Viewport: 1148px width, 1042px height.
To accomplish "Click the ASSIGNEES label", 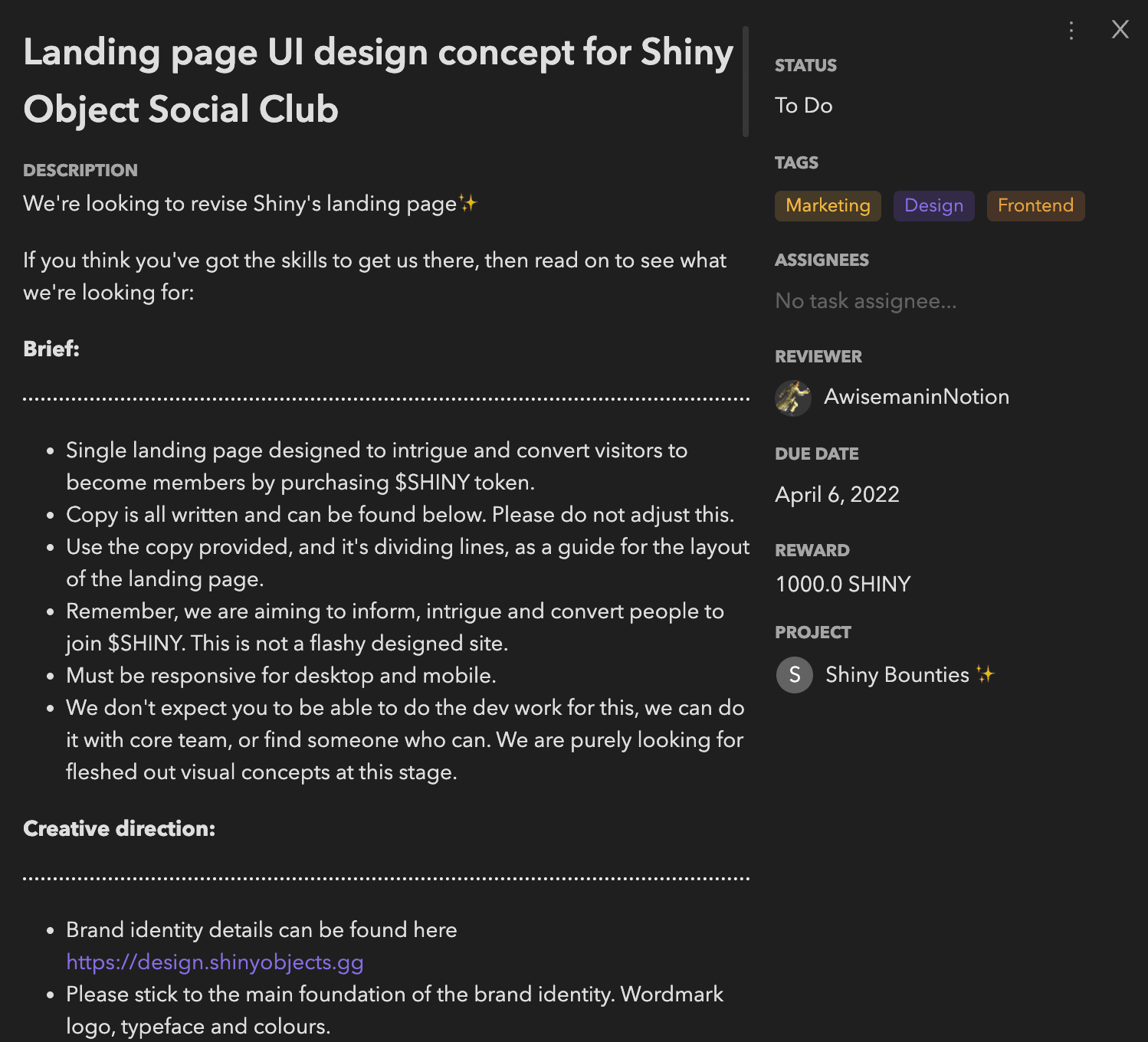I will (x=822, y=260).
